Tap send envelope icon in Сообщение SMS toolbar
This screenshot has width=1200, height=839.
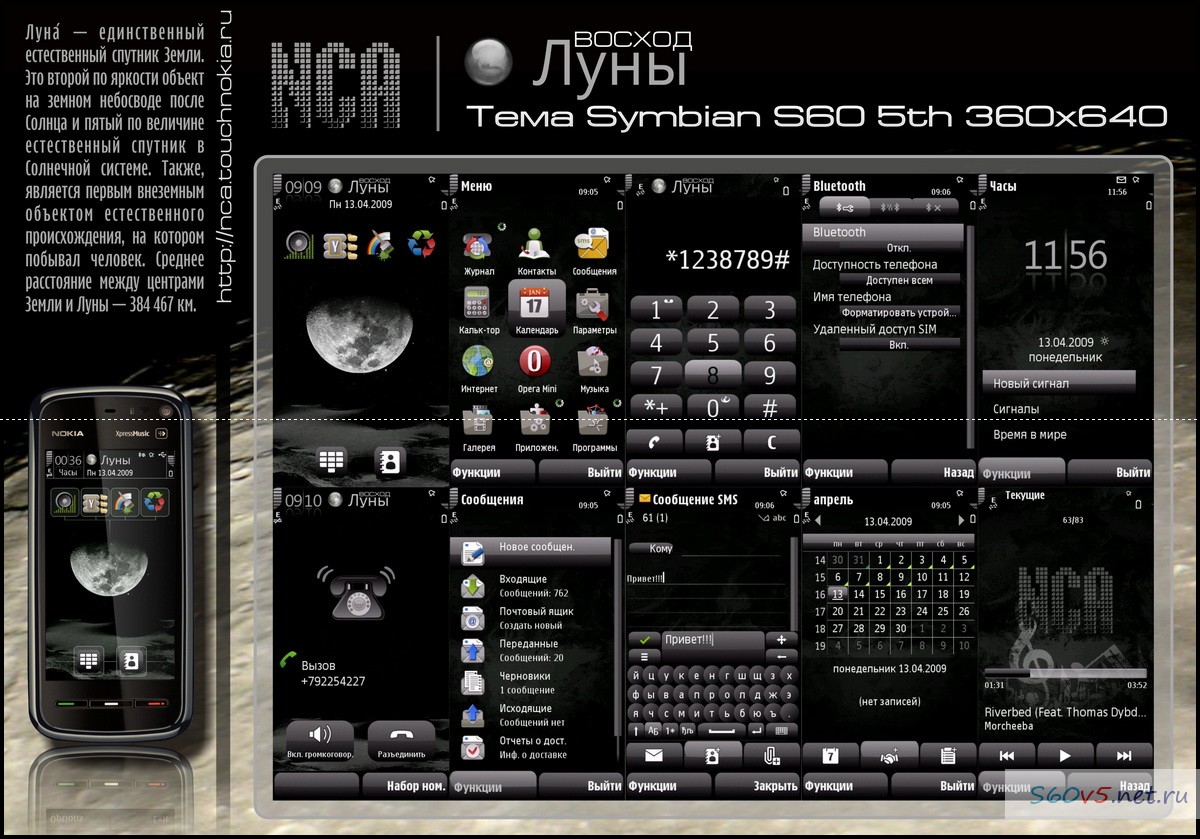point(654,756)
